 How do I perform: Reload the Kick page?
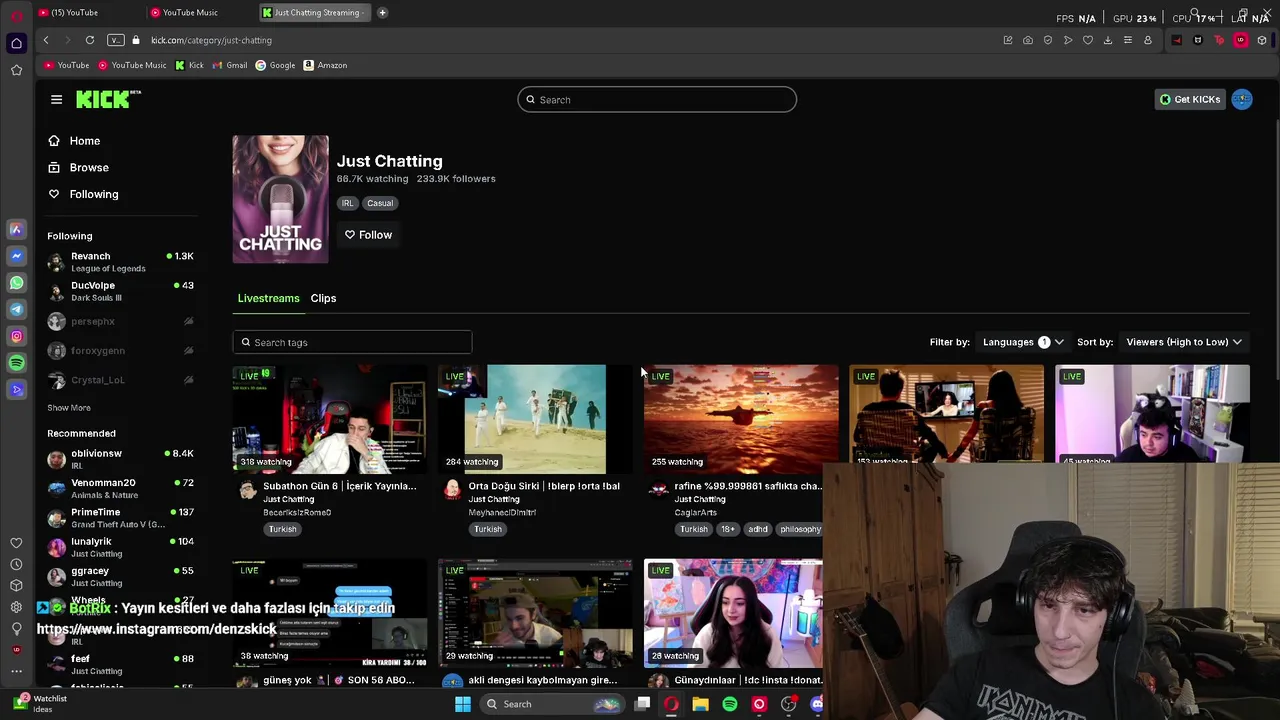click(90, 40)
